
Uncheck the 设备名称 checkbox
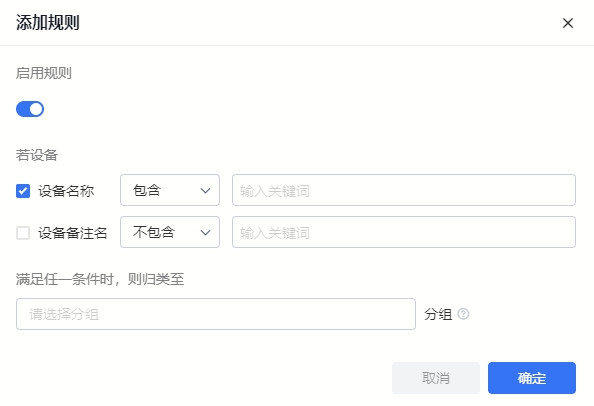(23, 191)
